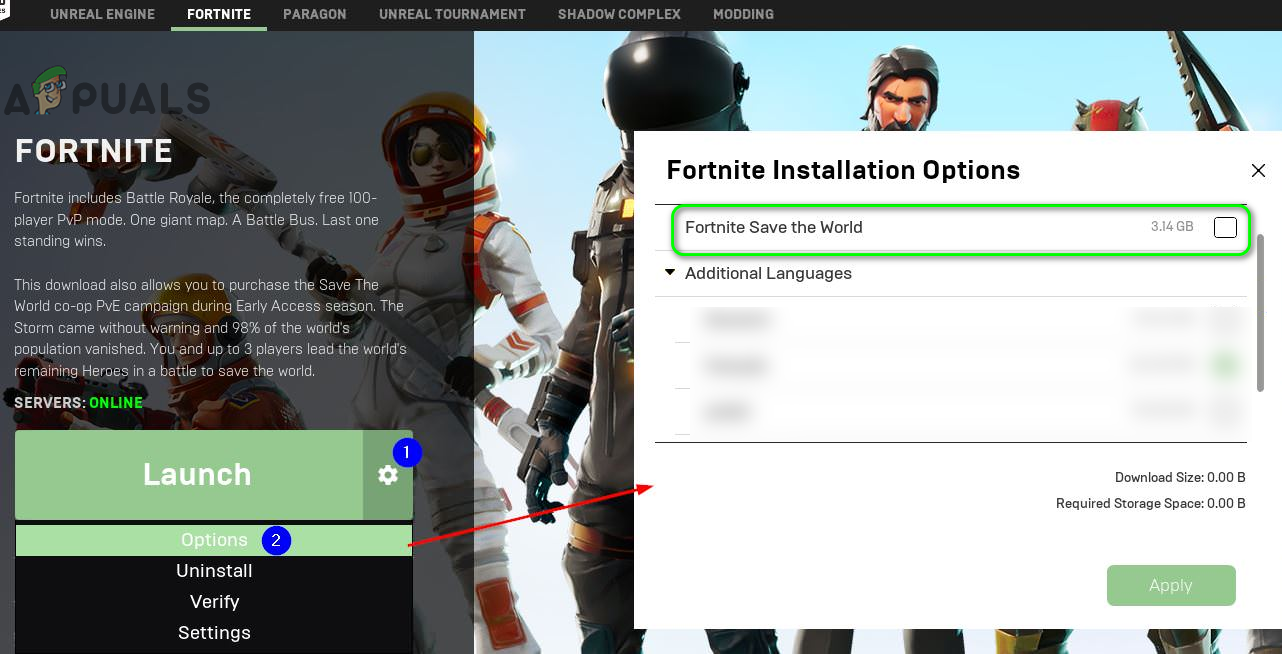Screen dimensions: 1282x654
Task: Open the Paragon tab
Action: click(x=315, y=14)
